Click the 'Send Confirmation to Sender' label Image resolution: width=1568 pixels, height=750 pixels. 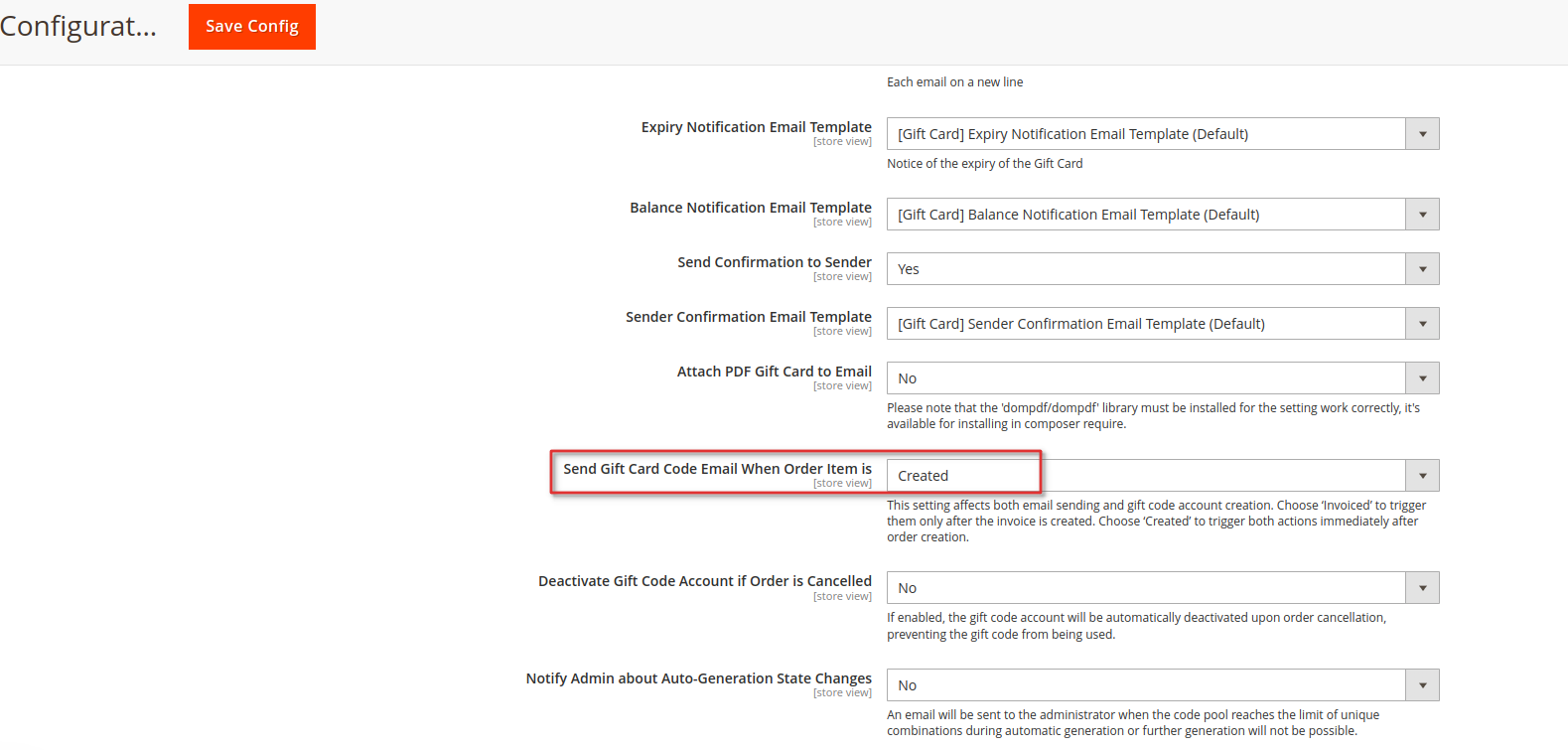(x=775, y=262)
